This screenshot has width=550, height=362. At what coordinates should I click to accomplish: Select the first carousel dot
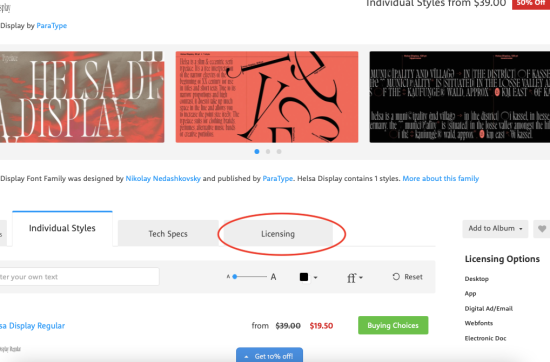coord(257,152)
